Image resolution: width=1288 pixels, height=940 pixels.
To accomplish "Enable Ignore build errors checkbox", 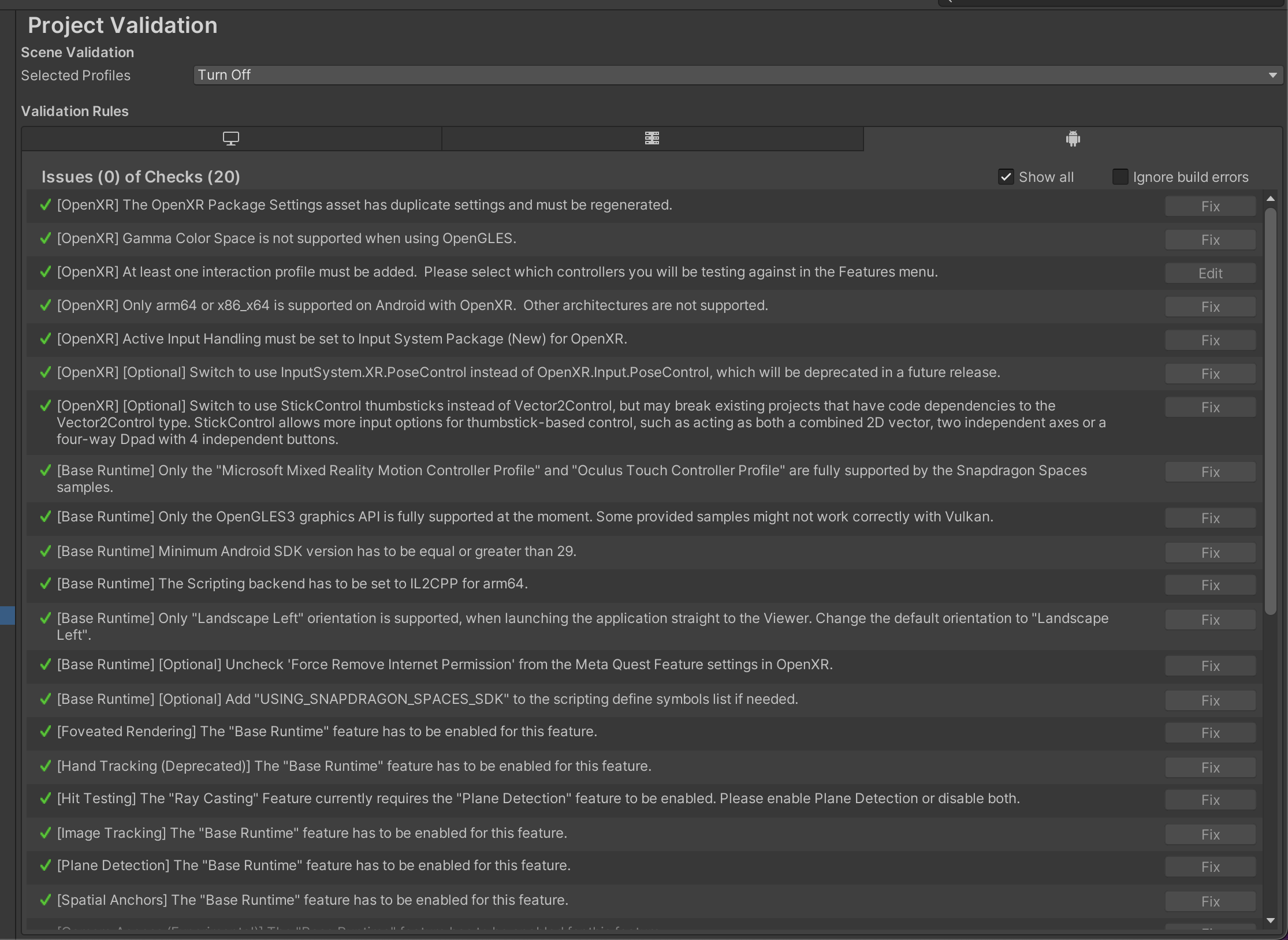I will point(1120,177).
